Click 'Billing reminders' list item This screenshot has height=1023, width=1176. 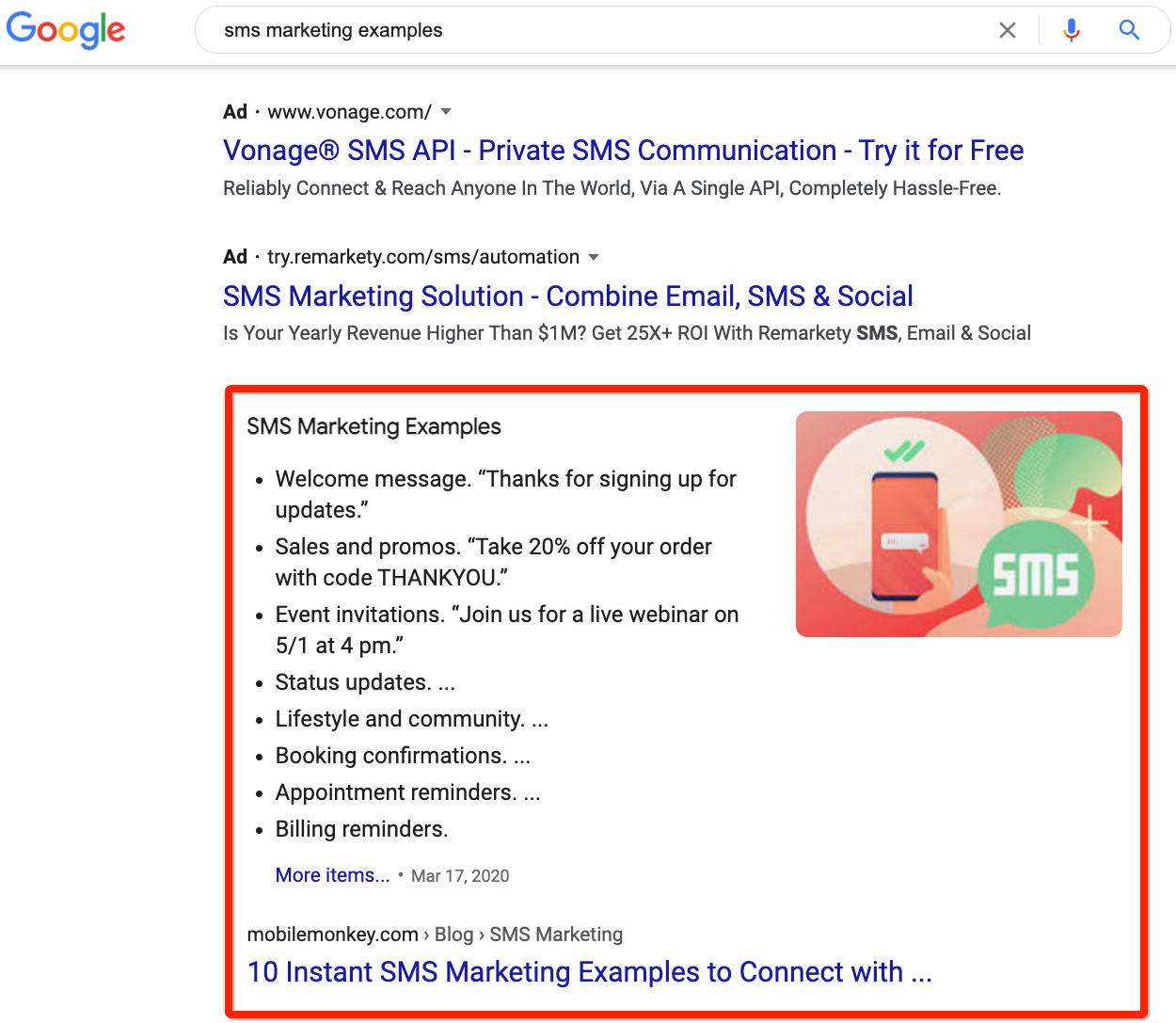361,829
